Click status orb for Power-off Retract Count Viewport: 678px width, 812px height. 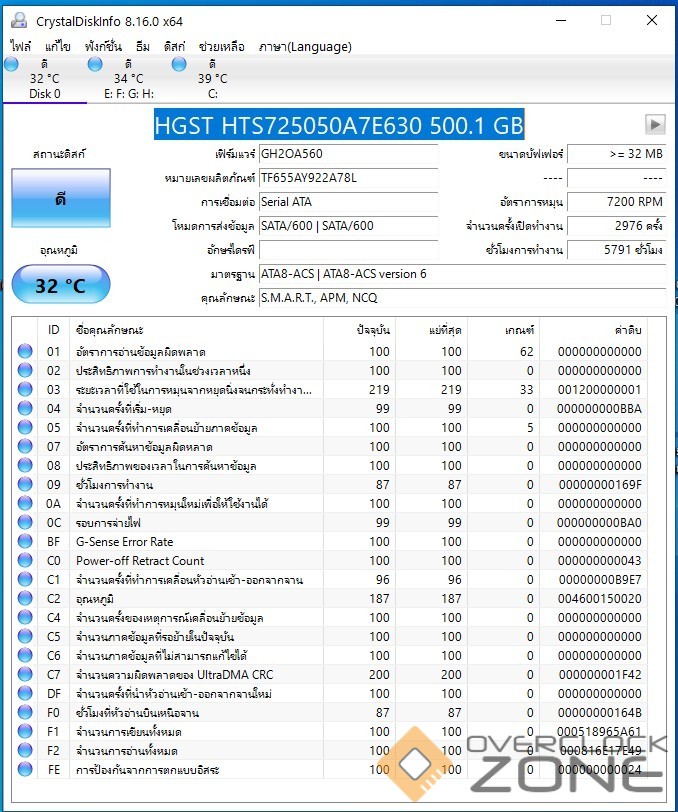point(25,561)
